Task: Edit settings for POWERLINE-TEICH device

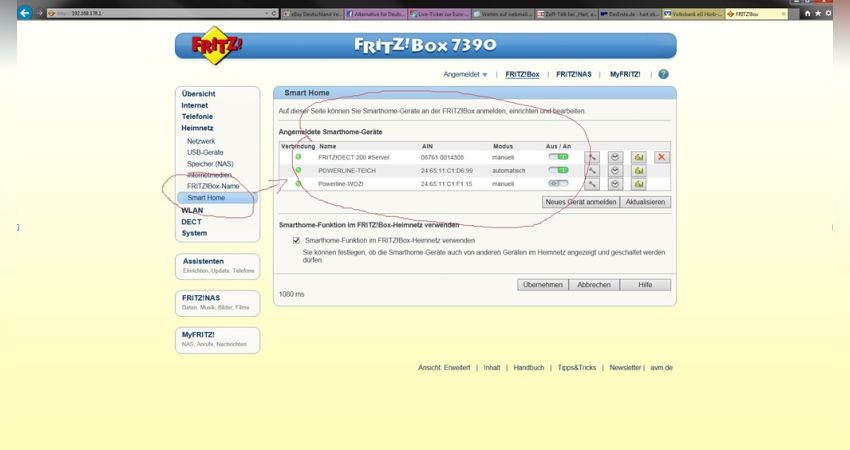Action: click(x=592, y=171)
